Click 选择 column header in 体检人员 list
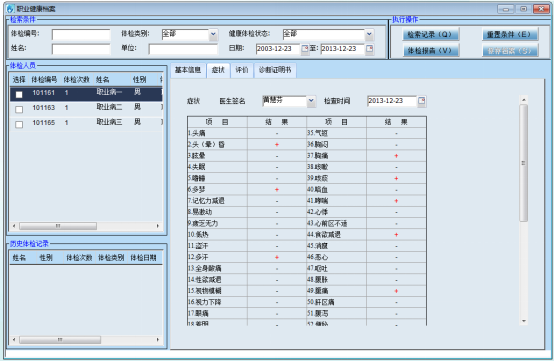The image size is (554, 362). [19, 79]
